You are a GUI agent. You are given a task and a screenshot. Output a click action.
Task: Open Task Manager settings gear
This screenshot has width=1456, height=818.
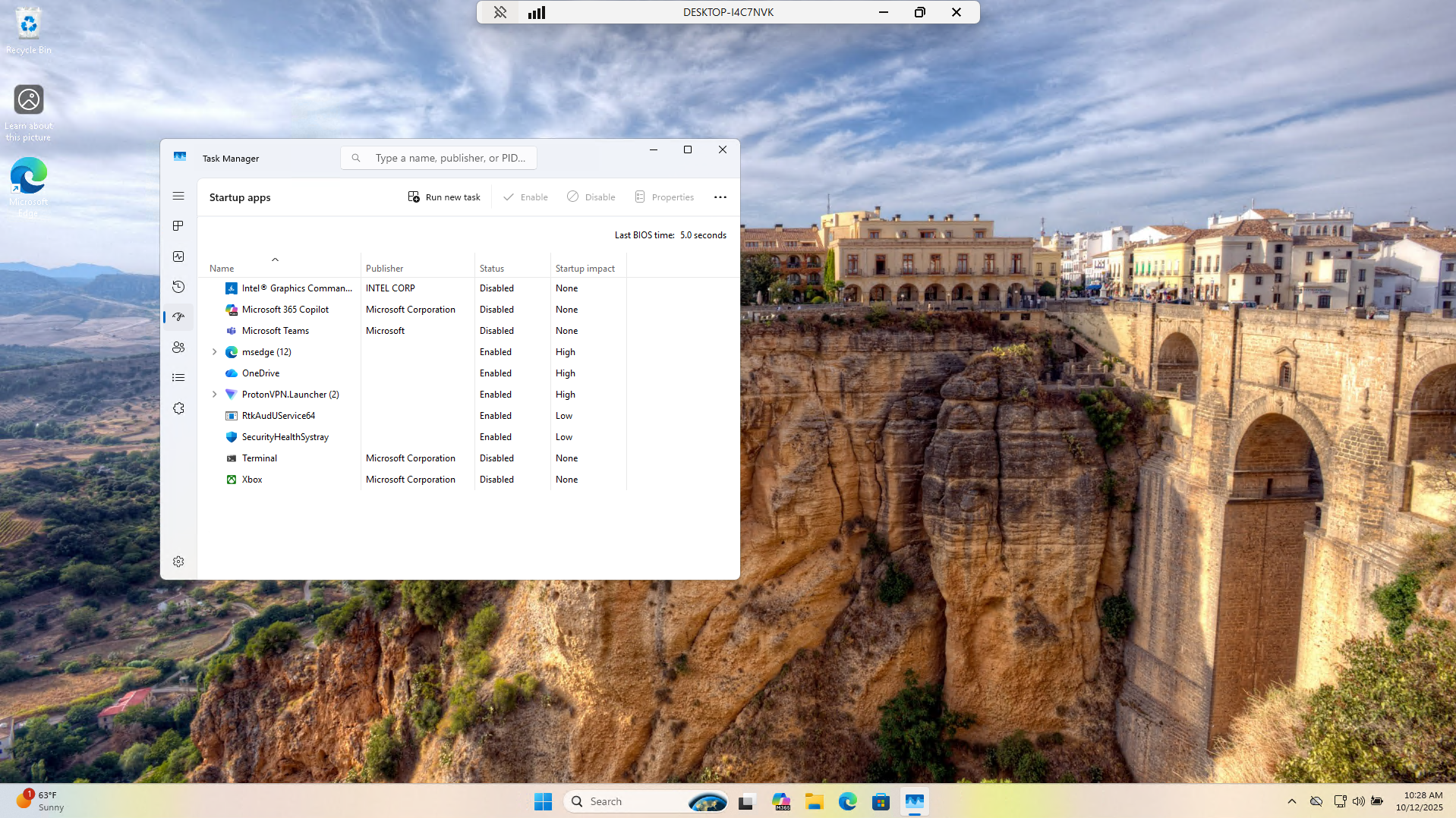pos(178,562)
